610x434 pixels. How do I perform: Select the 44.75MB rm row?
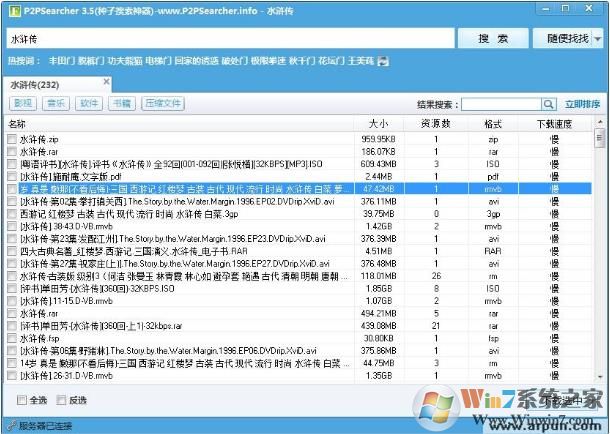coord(299,363)
